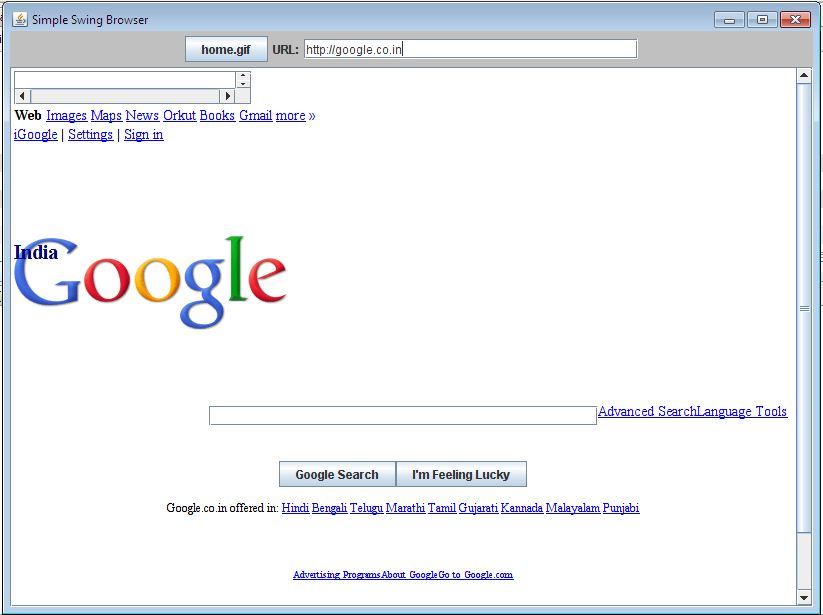This screenshot has height=615, width=823.
Task: Open the Images link
Action: tap(66, 115)
